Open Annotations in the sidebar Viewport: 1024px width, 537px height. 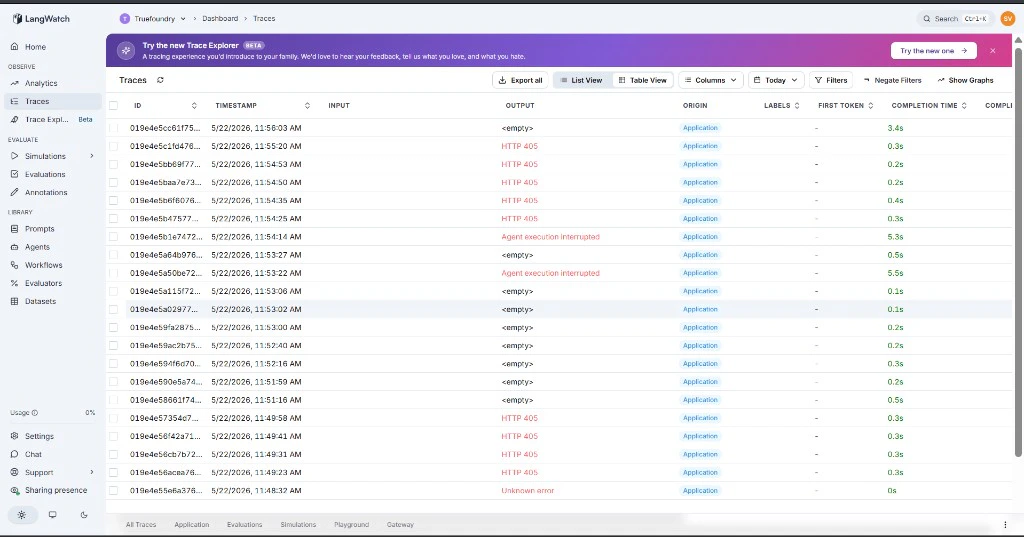pyautogui.click(x=46, y=193)
